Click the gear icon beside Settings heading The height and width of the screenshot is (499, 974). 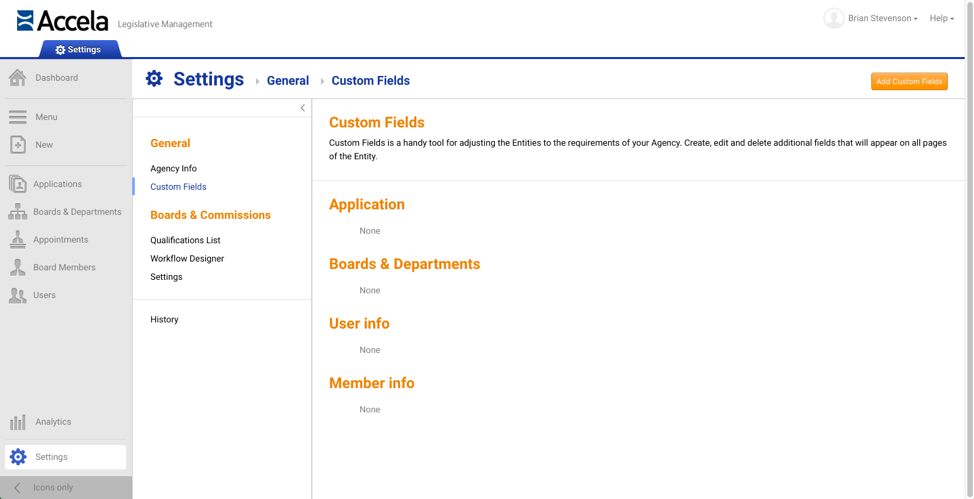[x=154, y=79]
